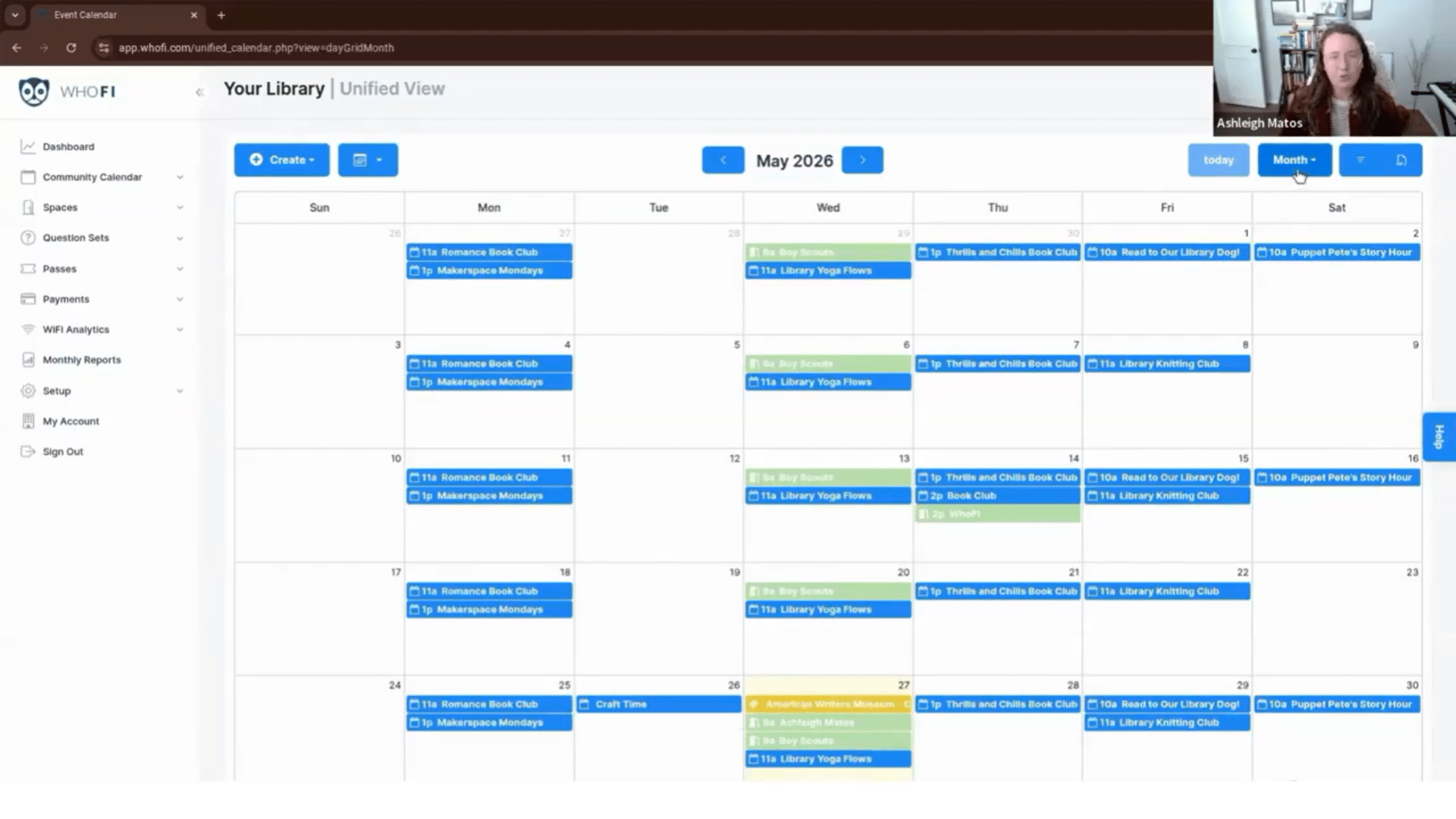Click the site info icon in address bar

point(103,47)
